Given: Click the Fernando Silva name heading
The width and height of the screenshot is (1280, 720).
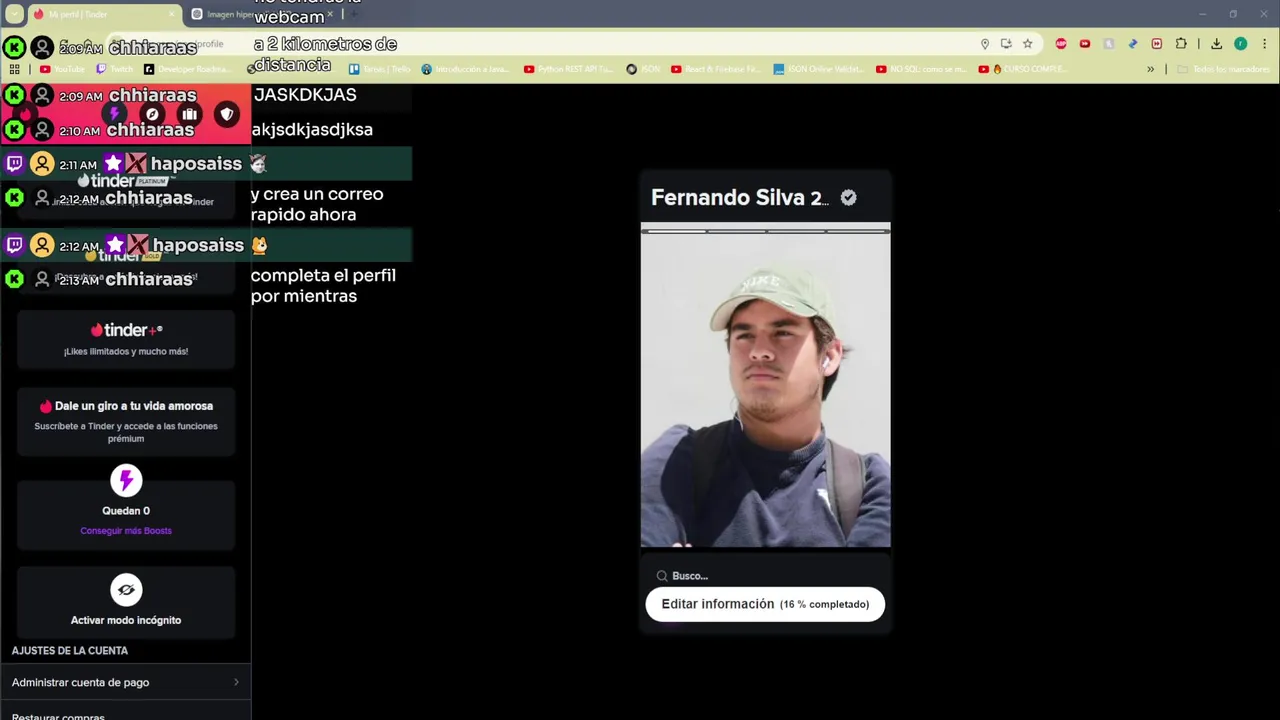Looking at the screenshot, I should (x=740, y=198).
